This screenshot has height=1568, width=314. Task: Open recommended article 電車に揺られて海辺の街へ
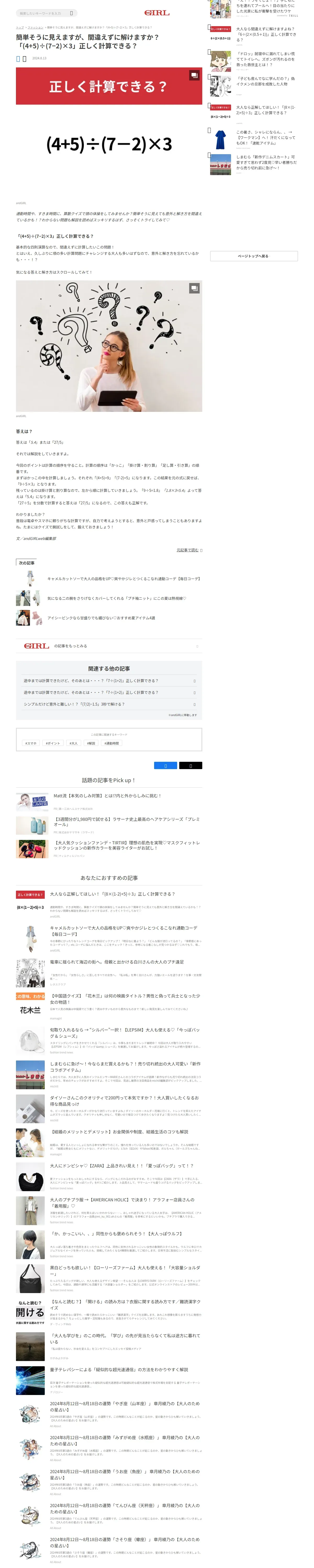[116, 961]
